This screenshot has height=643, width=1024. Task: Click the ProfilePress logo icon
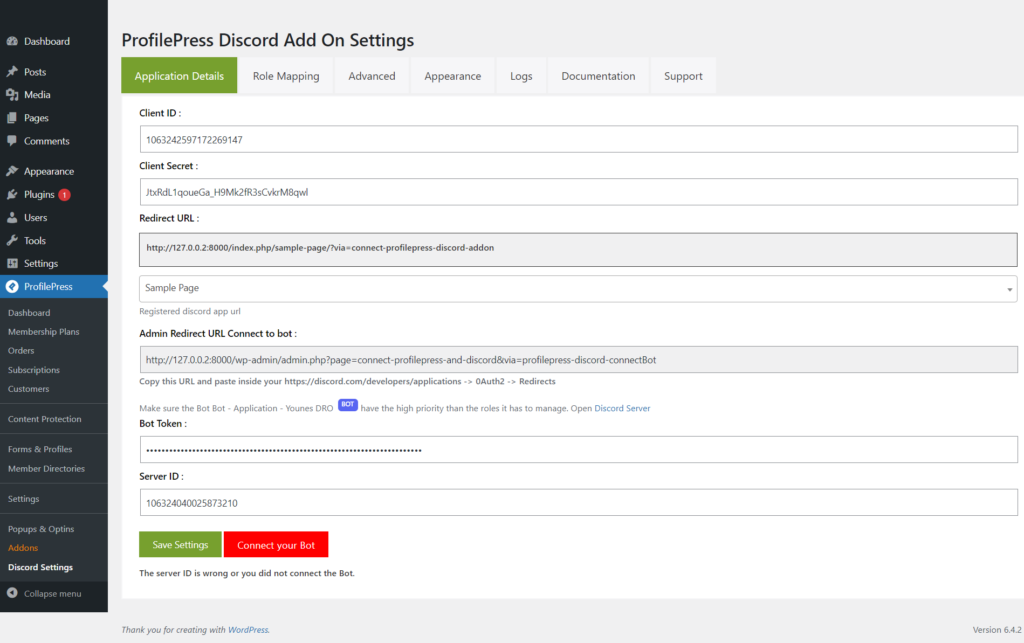click(12, 287)
